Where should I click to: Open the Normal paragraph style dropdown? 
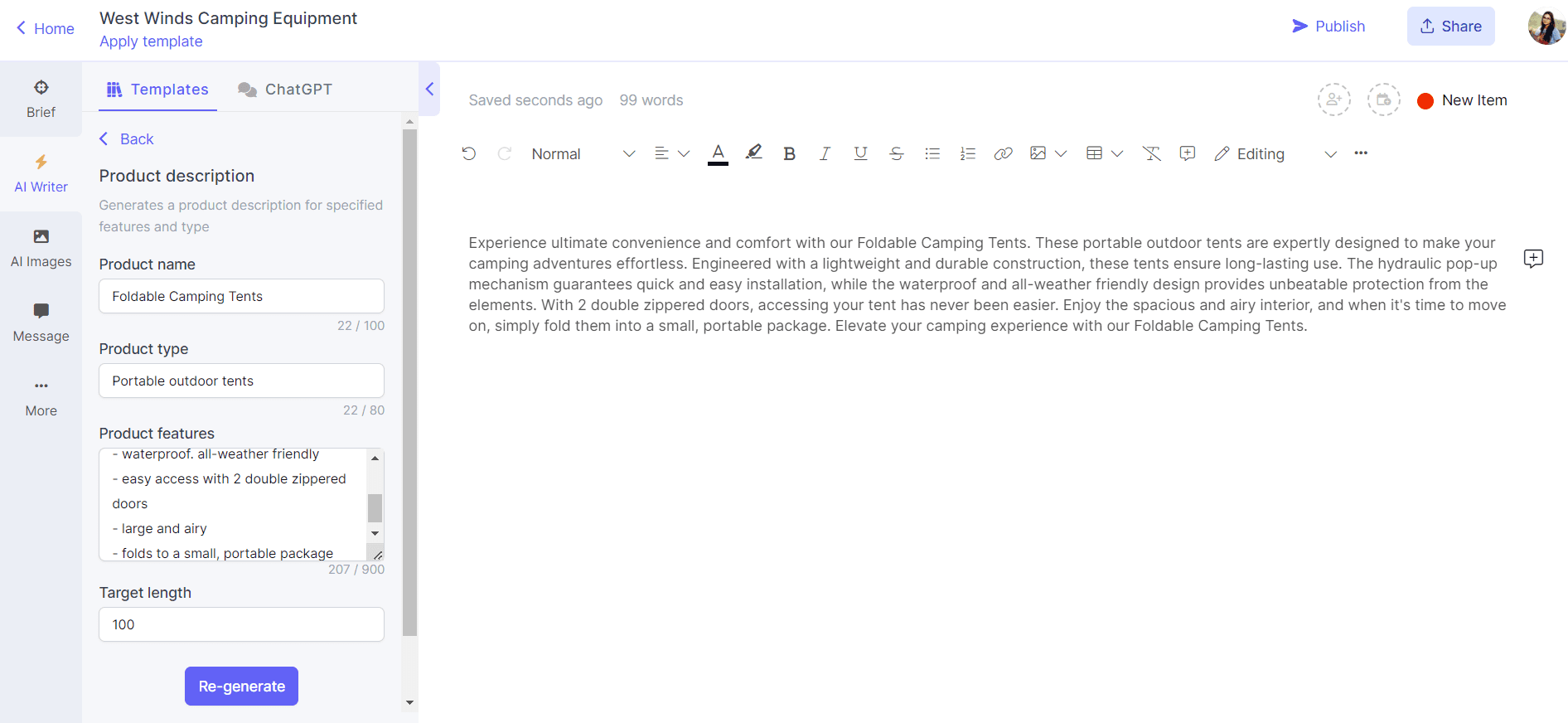(583, 153)
